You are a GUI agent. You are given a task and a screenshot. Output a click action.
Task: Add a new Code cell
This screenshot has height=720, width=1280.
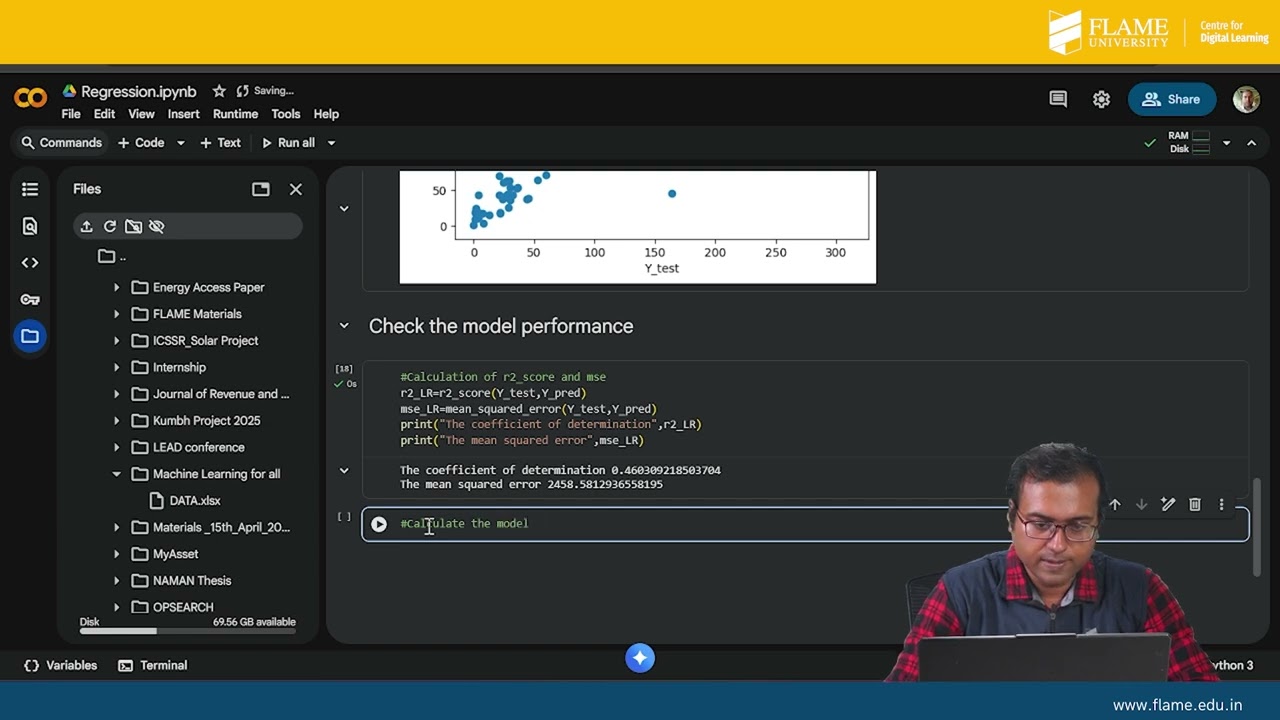tap(141, 143)
